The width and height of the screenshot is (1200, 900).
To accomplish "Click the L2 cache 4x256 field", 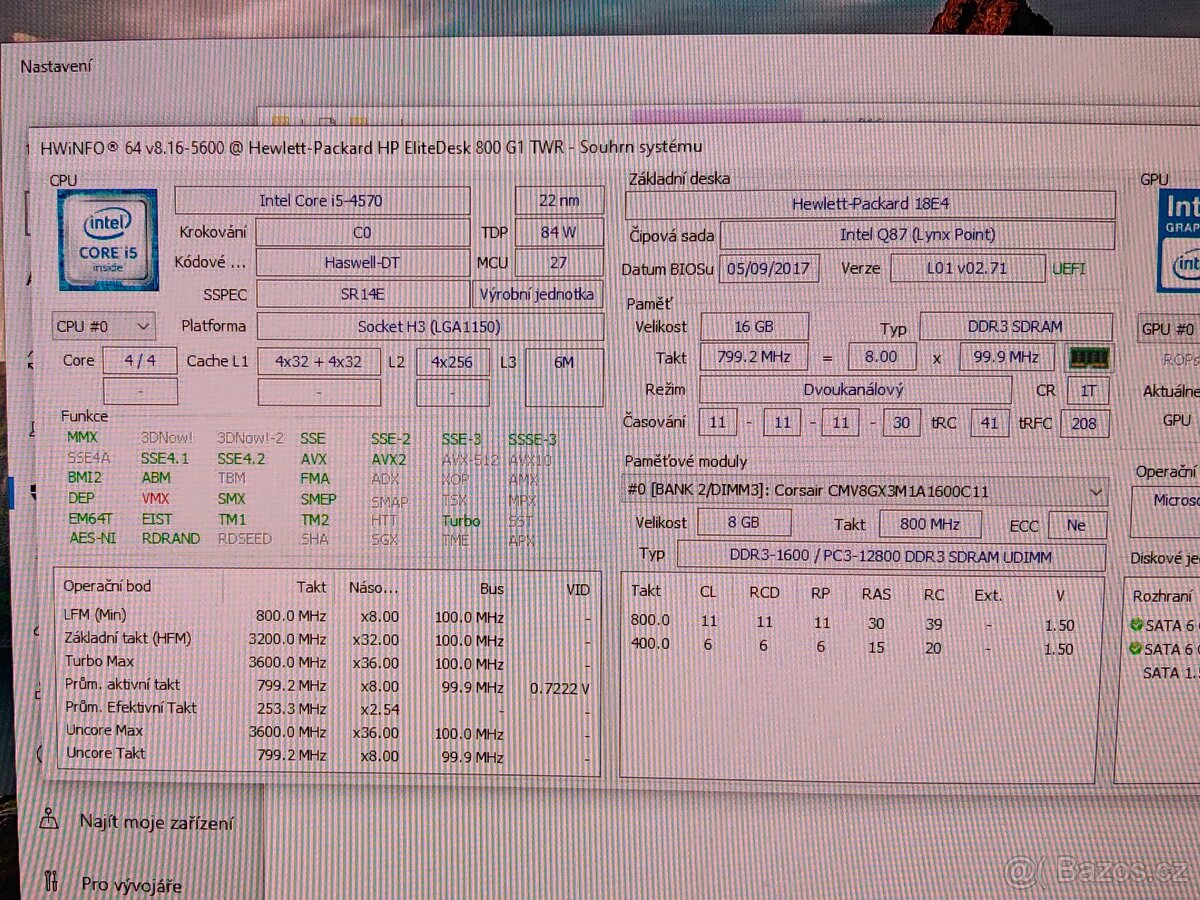I will click(x=452, y=361).
